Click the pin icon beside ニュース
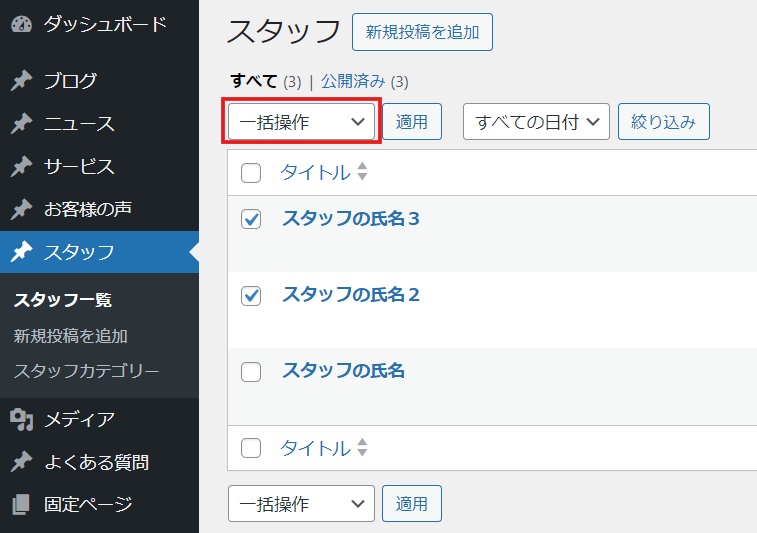 point(21,124)
